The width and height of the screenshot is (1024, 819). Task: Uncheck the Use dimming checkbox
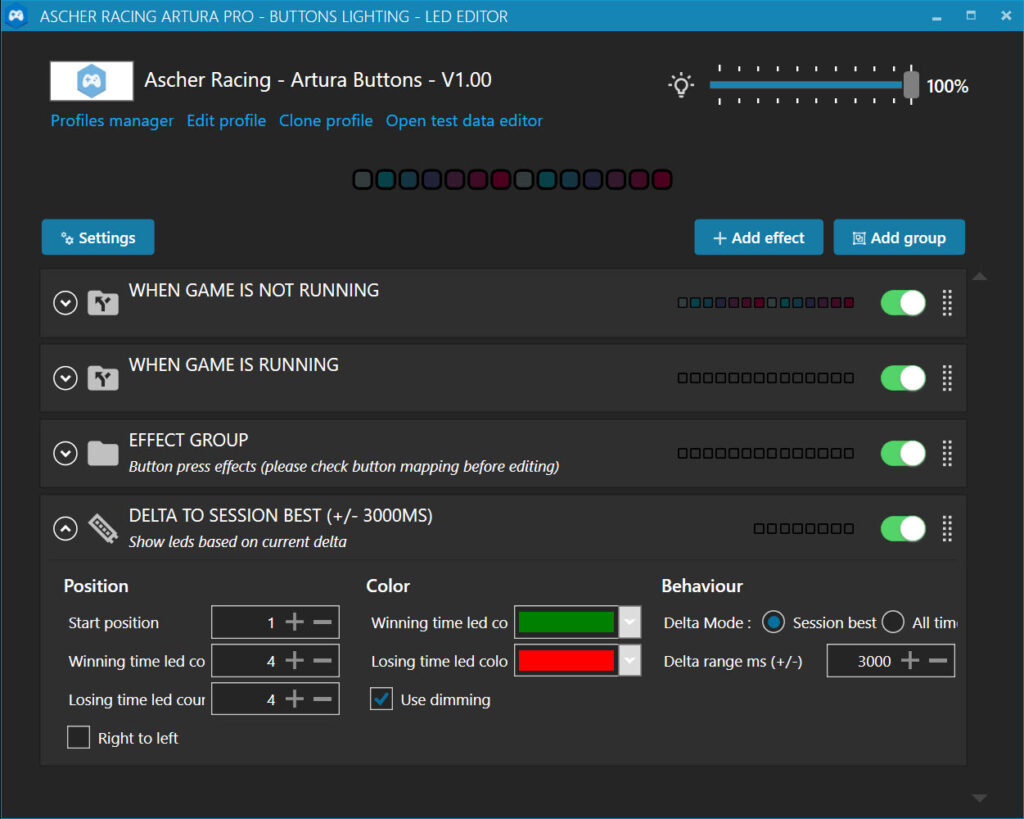coord(381,699)
